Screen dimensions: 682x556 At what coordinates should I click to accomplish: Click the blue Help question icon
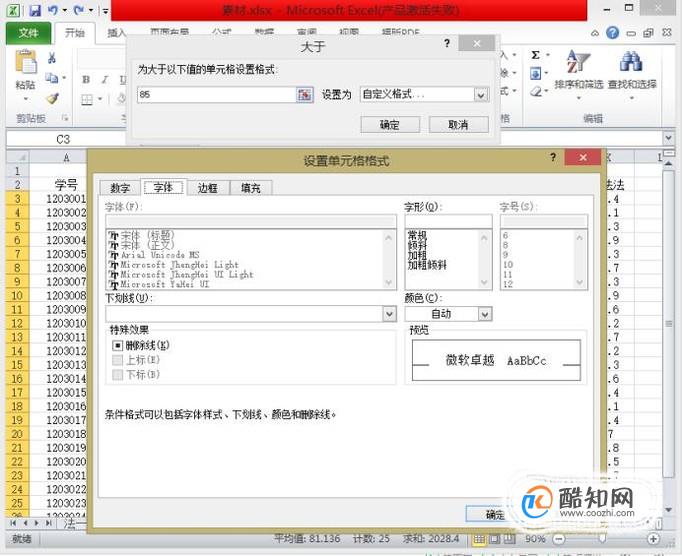[x=612, y=33]
